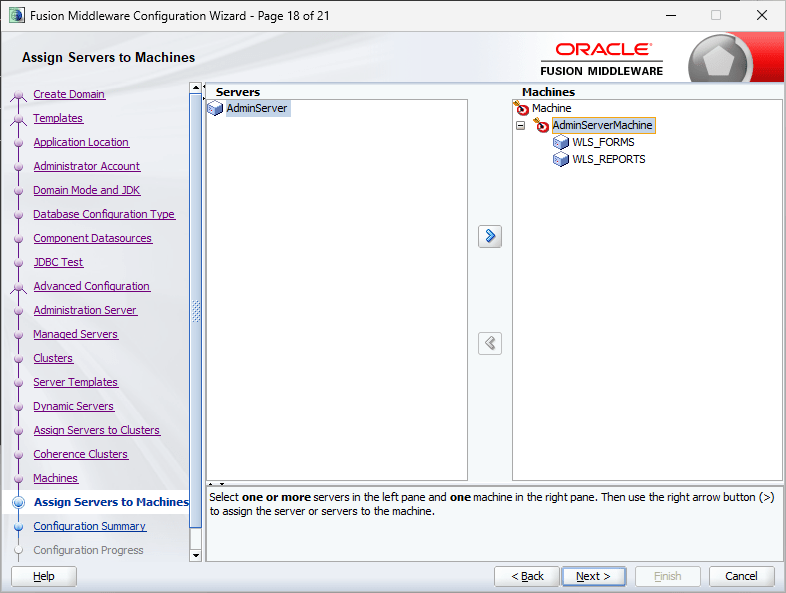The width and height of the screenshot is (786, 593).
Task: Open Database Configuration Type step
Action: 104,215
